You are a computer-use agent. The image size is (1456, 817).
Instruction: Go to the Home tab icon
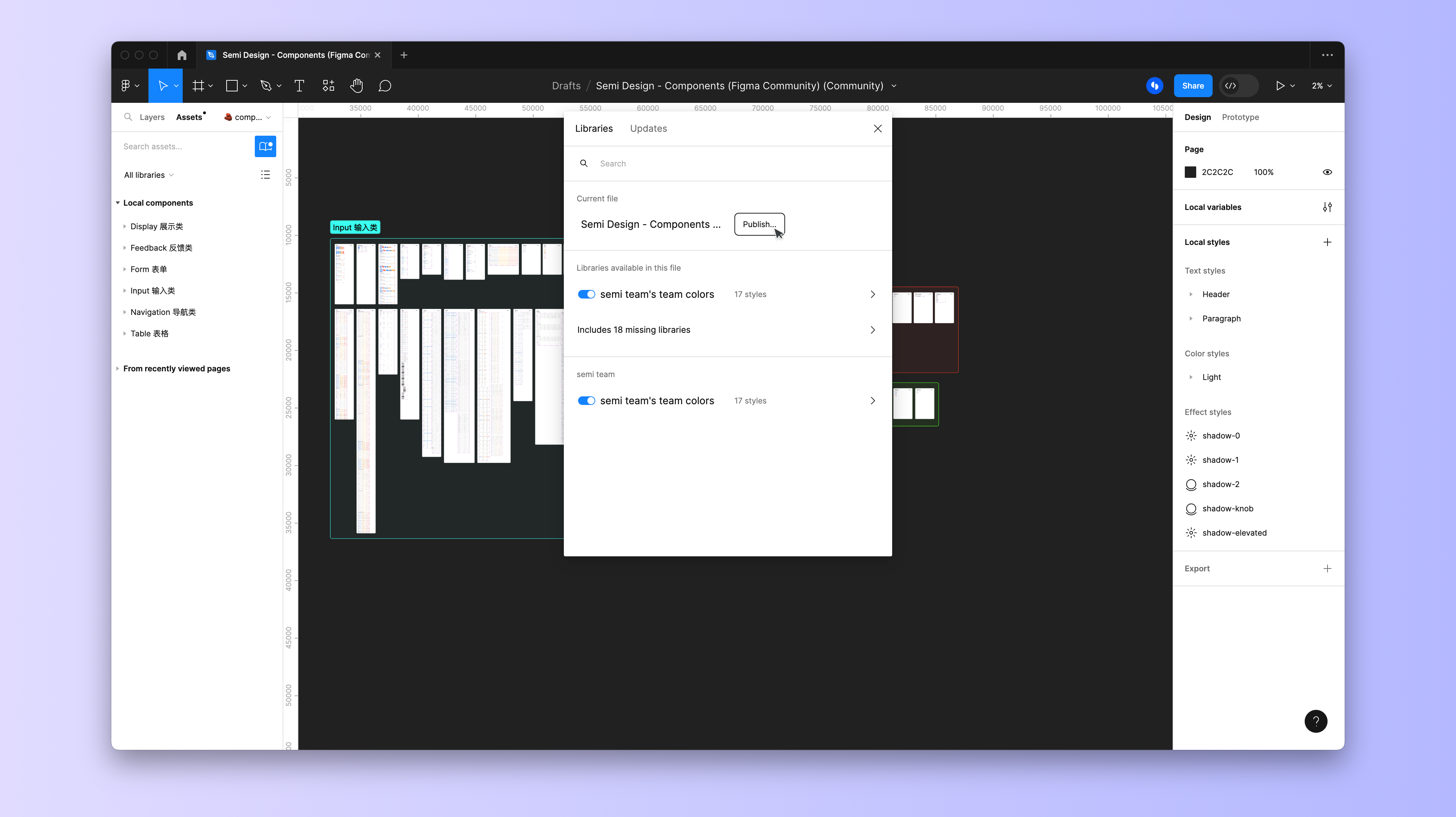pyautogui.click(x=181, y=55)
